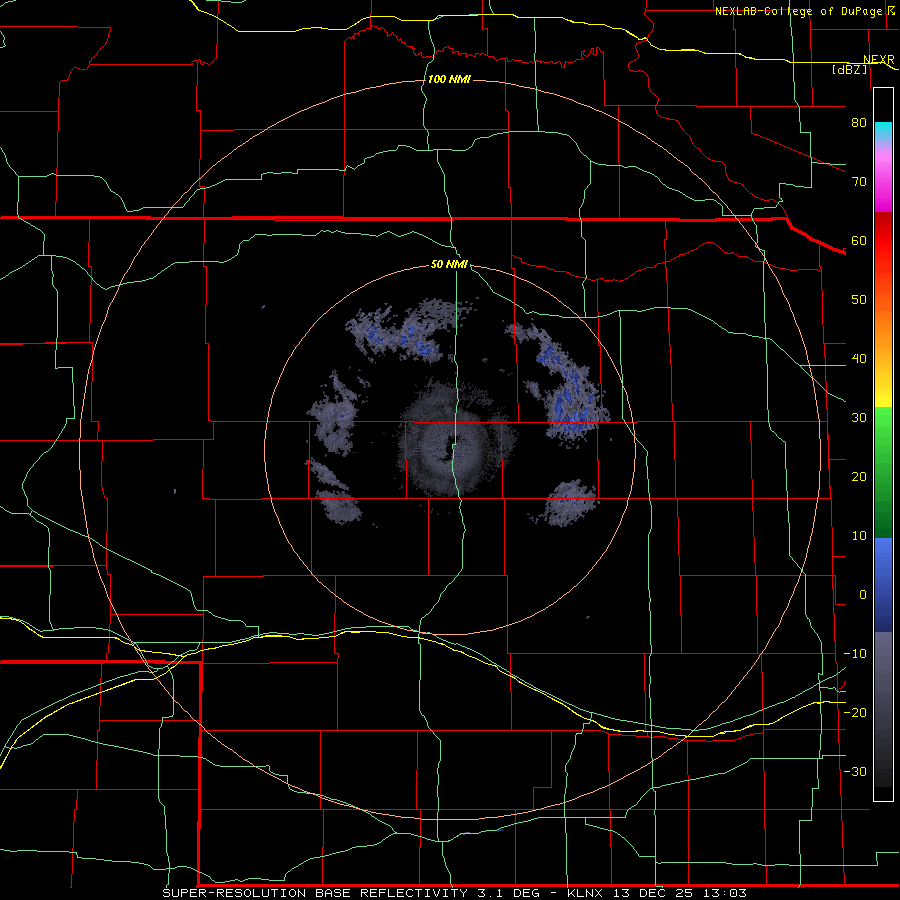Click the KLNX station identifier in the footer
Viewport: 900px width, 900px height.
click(x=584, y=893)
